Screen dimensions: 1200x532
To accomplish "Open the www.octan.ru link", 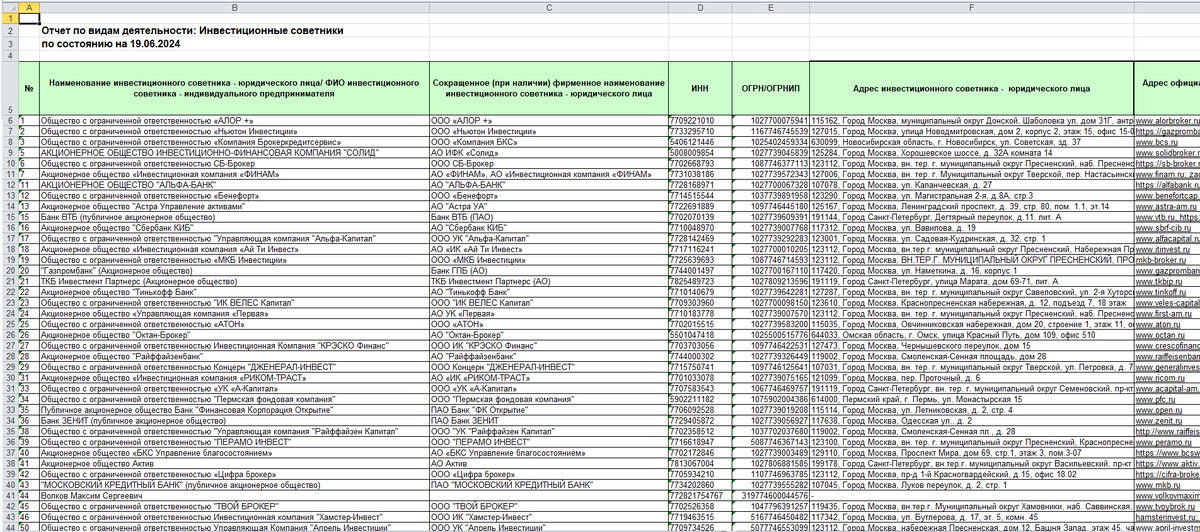I will pyautogui.click(x=1158, y=336).
